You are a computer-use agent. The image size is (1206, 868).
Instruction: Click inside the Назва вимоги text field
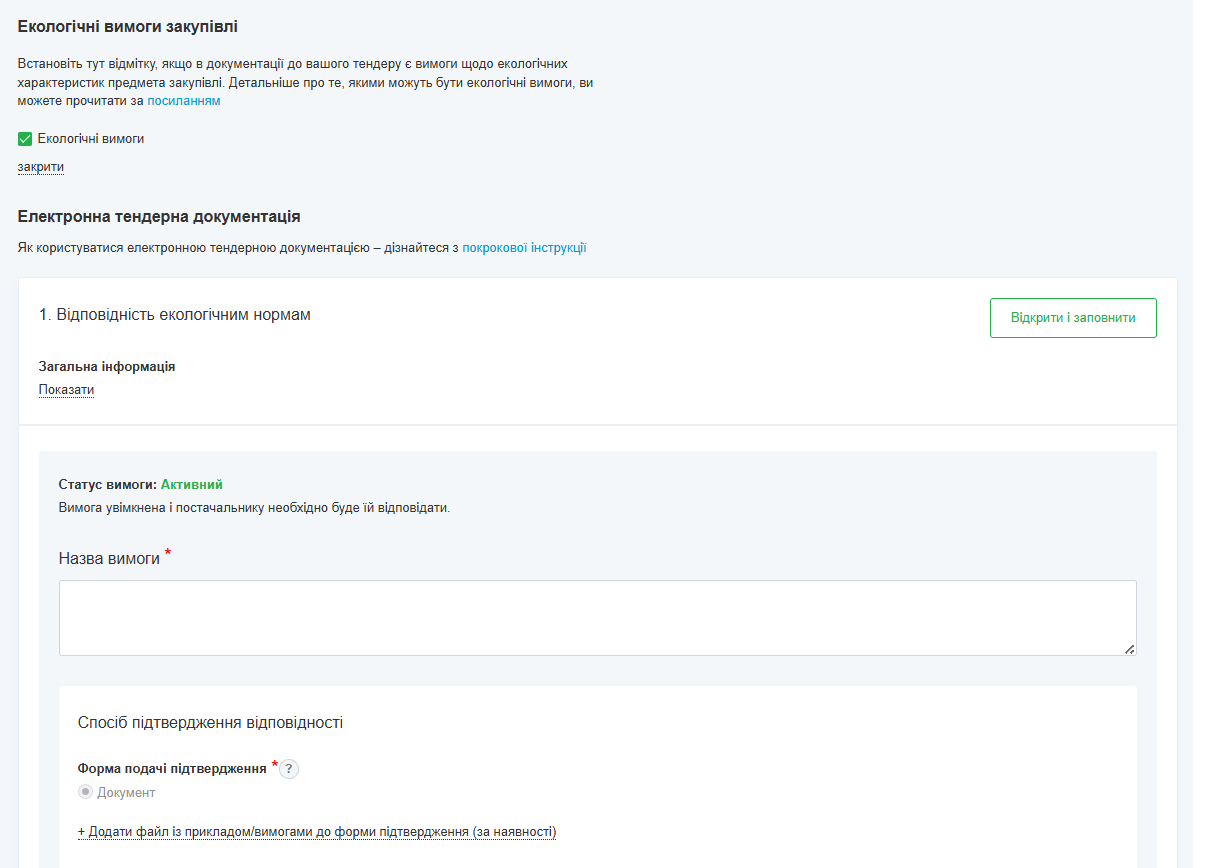[597, 615]
